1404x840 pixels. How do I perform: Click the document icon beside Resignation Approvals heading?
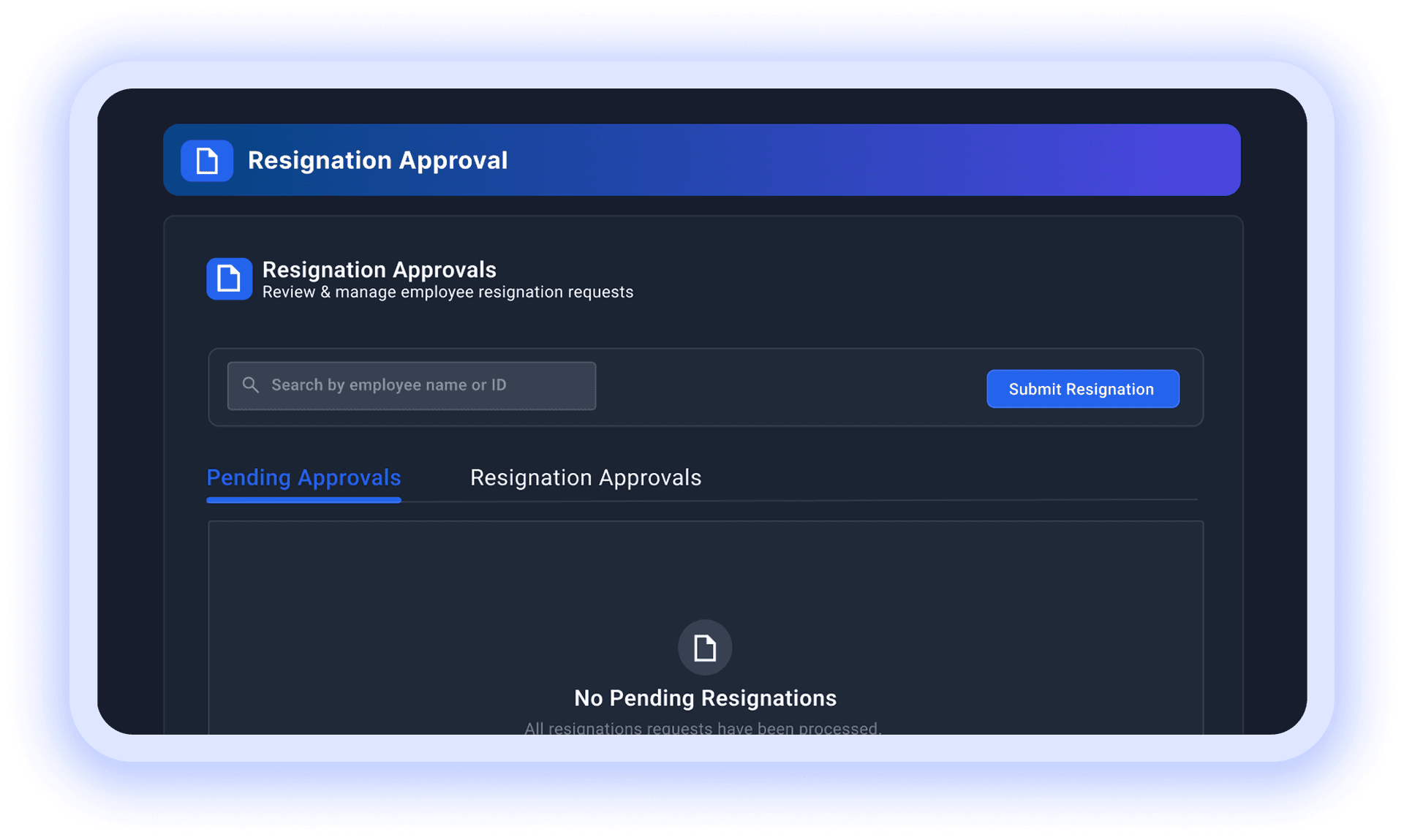[229, 279]
